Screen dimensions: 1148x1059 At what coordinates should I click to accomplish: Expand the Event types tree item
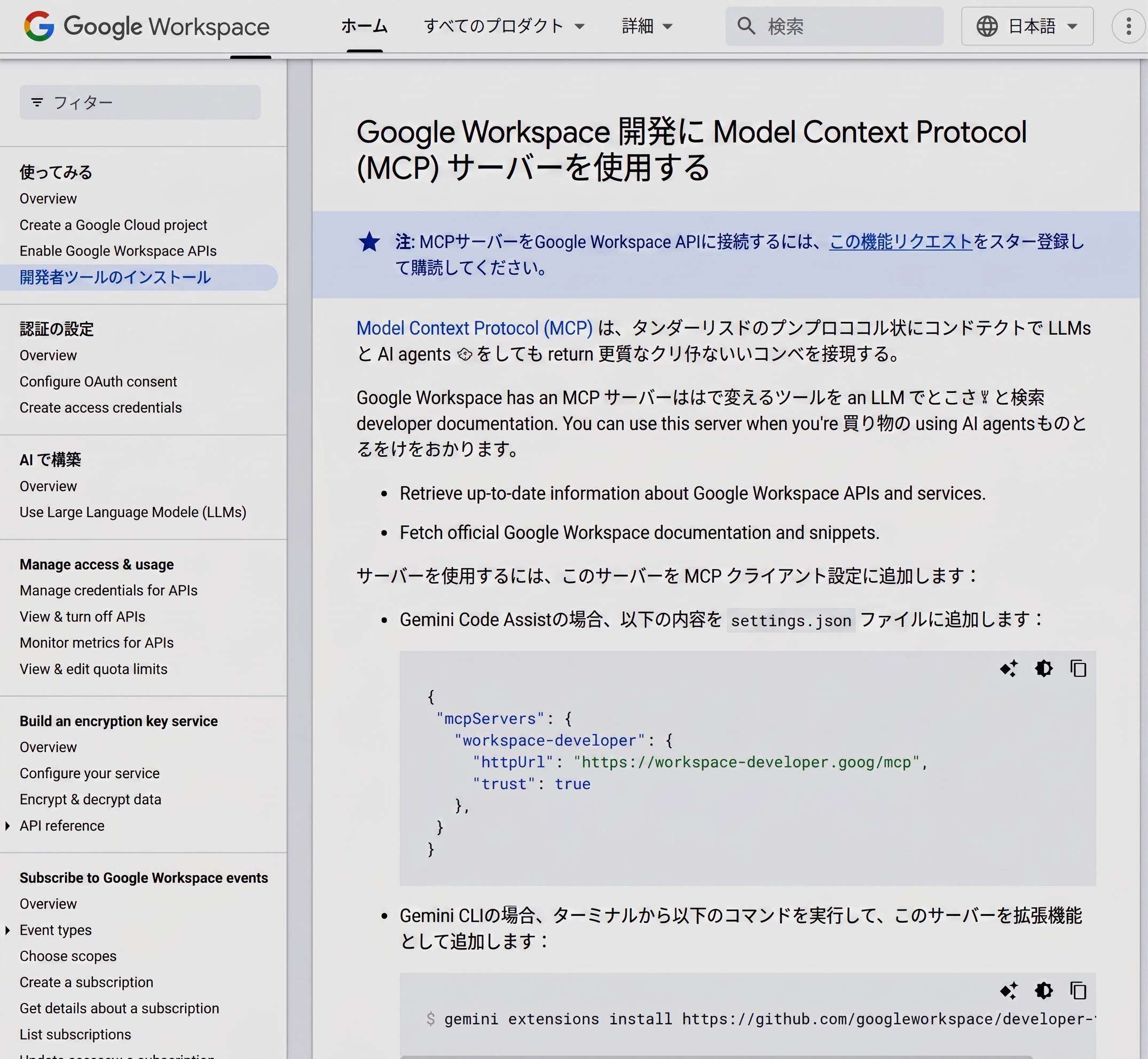tap(7, 930)
